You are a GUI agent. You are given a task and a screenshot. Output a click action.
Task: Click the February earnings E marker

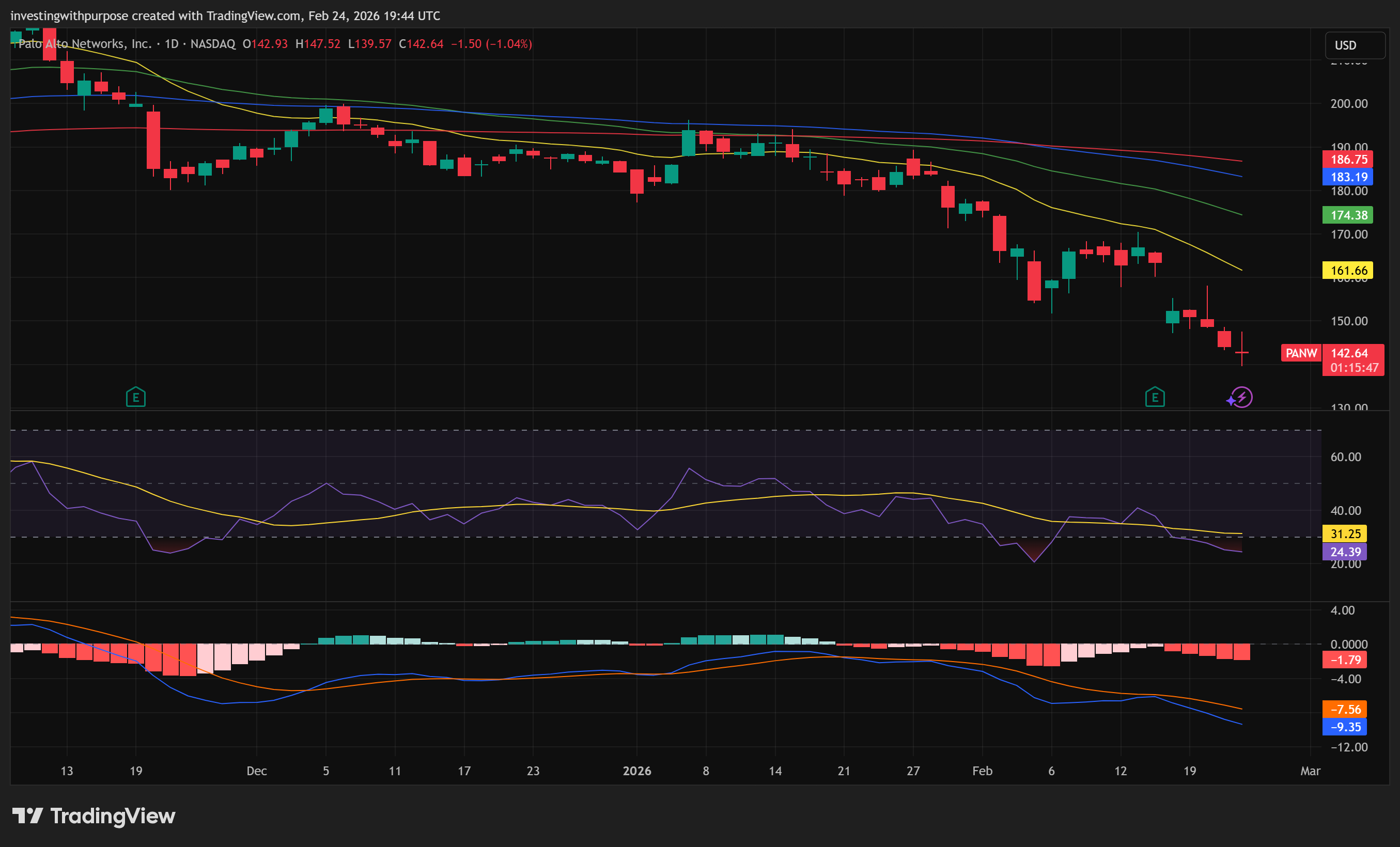(1155, 397)
